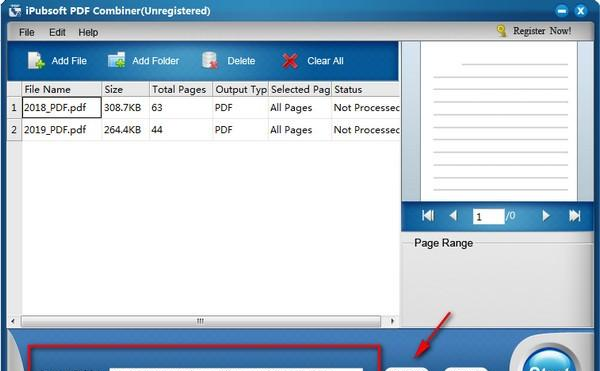Close the PDF Combiner window
600x371 pixels.
580,11
